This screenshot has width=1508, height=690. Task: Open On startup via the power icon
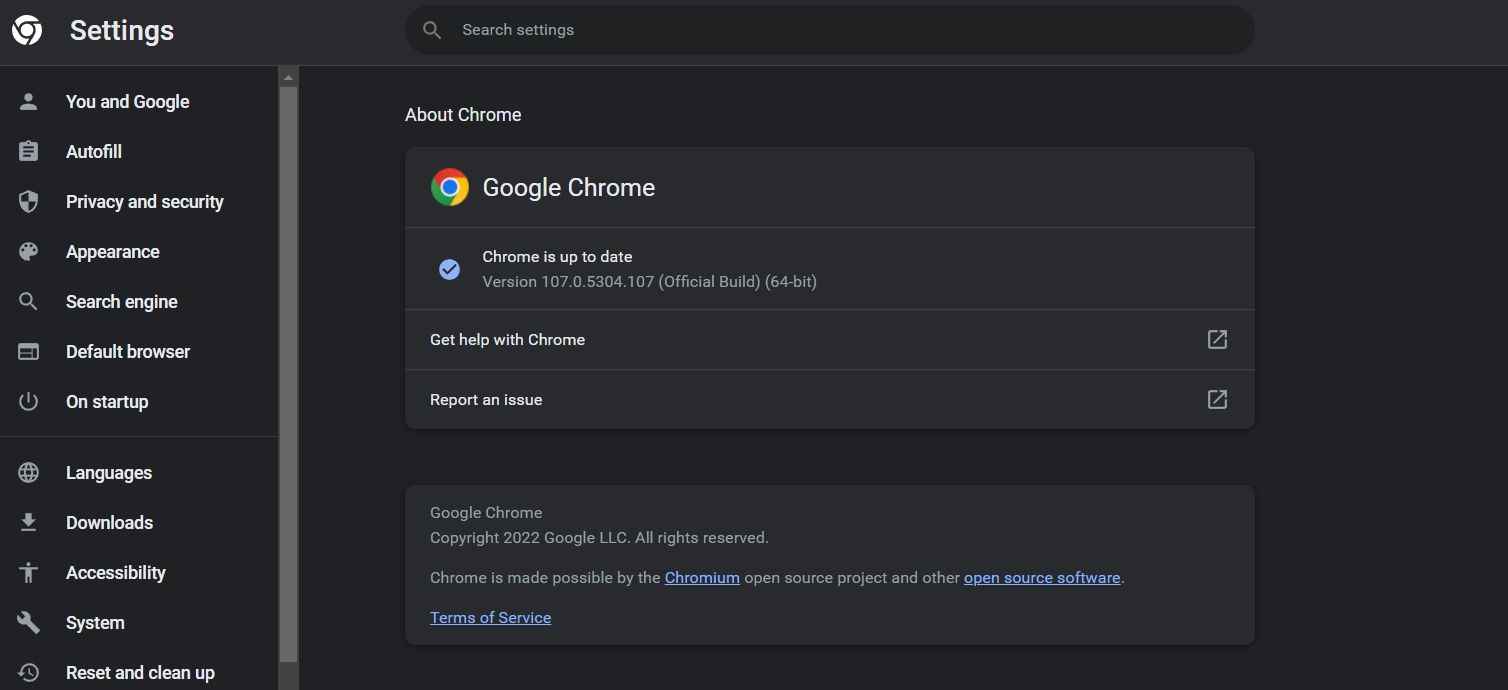28,401
